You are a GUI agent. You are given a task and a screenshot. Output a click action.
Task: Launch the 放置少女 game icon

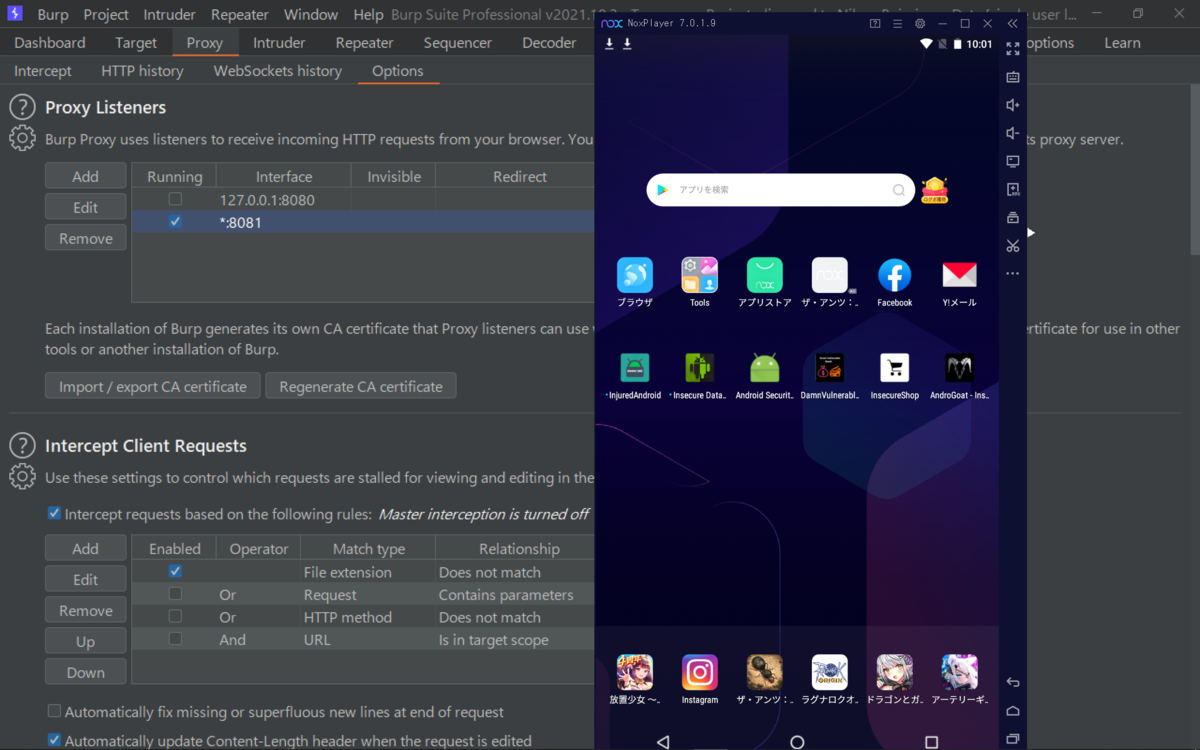click(x=635, y=673)
